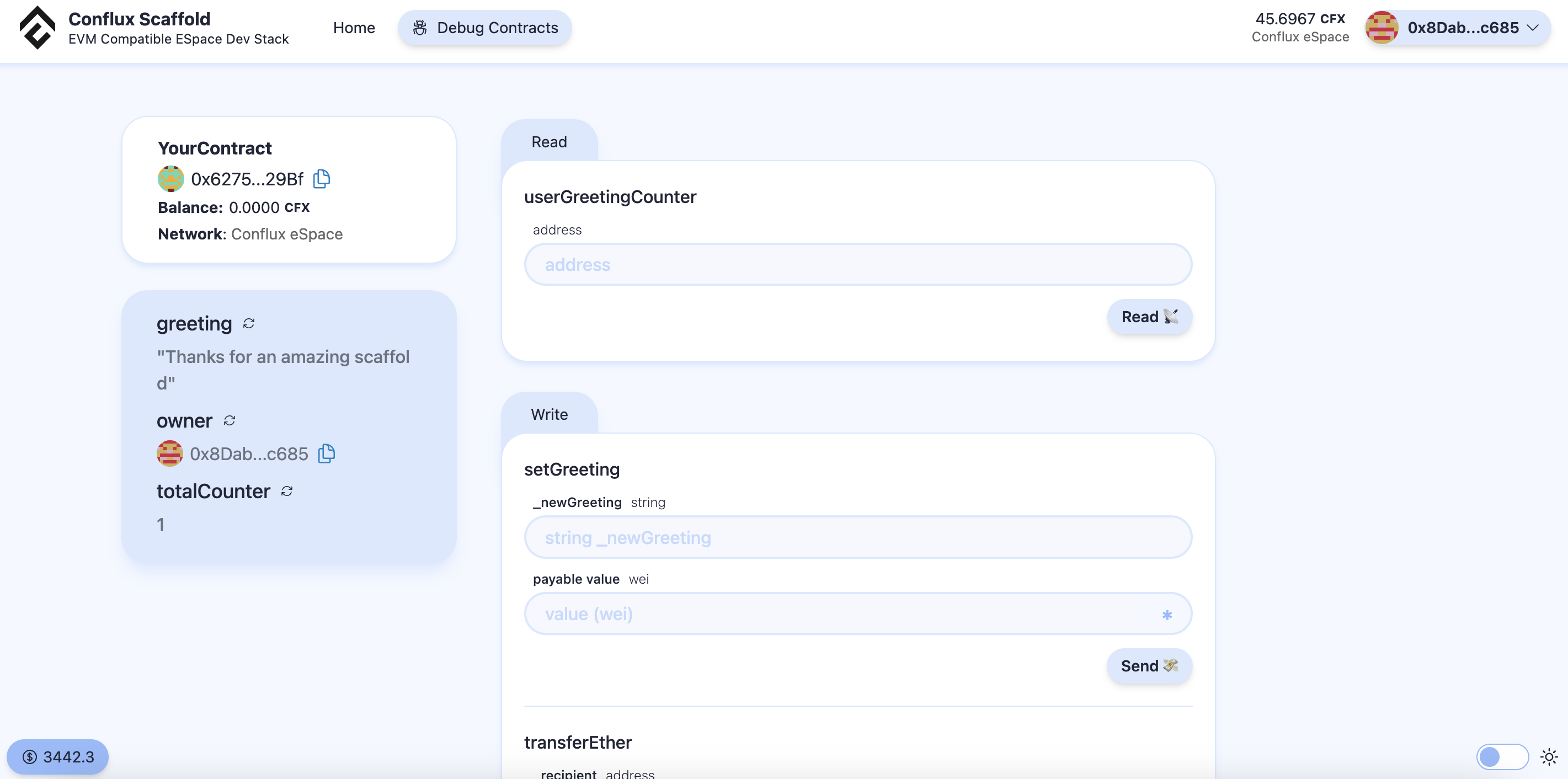The width and height of the screenshot is (1568, 779).
Task: Click the 45.6967 CFX balance display
Action: point(1299,28)
